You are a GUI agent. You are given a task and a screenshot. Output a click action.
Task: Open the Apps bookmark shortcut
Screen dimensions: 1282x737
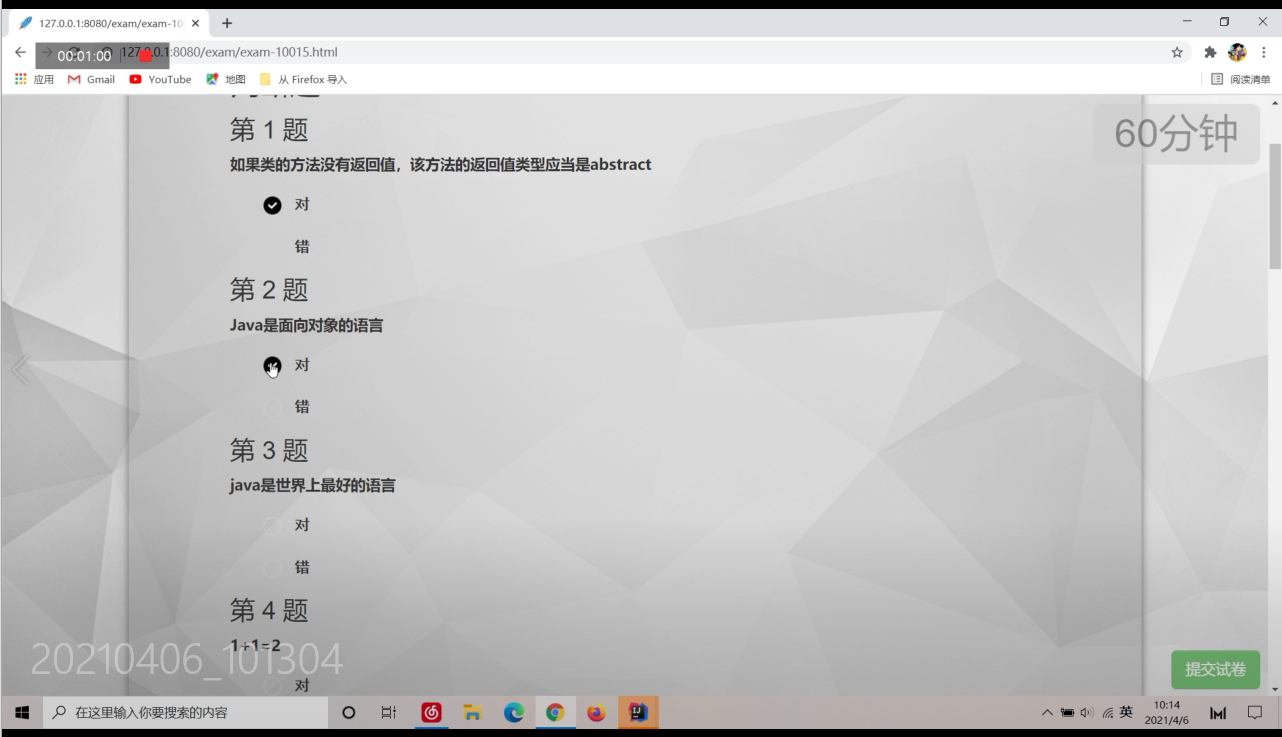[x=34, y=80]
